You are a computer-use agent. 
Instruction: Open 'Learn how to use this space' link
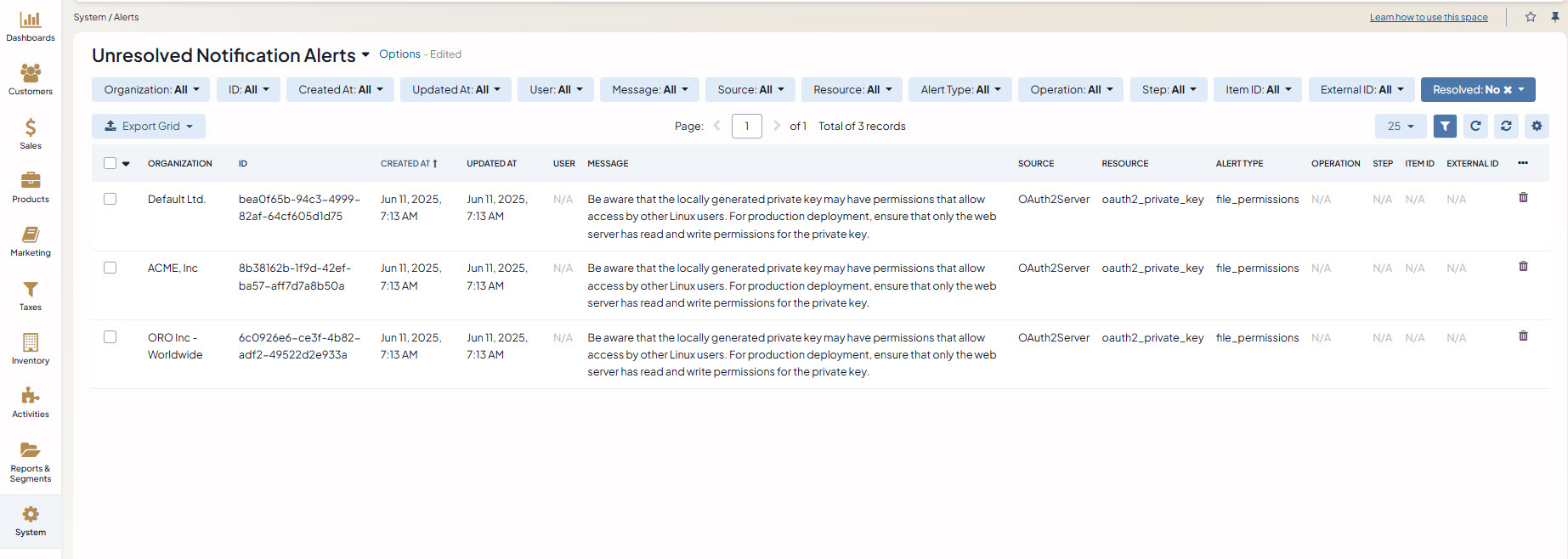coord(1428,17)
